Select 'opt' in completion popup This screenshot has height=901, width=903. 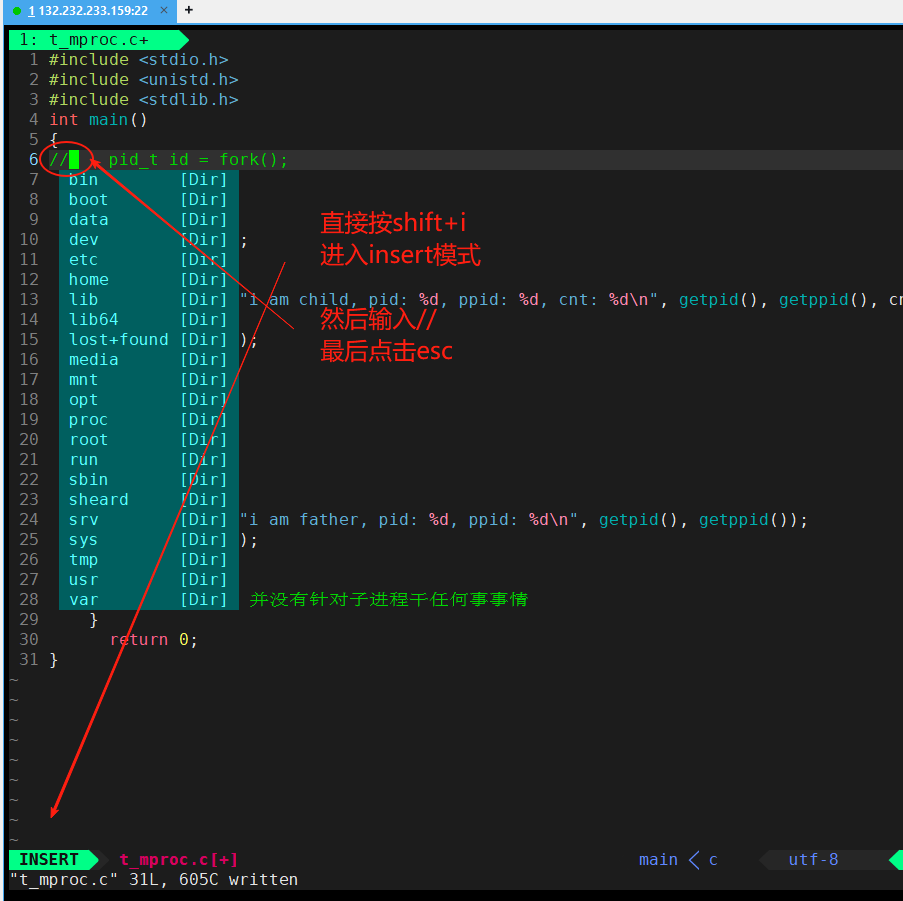click(x=149, y=400)
